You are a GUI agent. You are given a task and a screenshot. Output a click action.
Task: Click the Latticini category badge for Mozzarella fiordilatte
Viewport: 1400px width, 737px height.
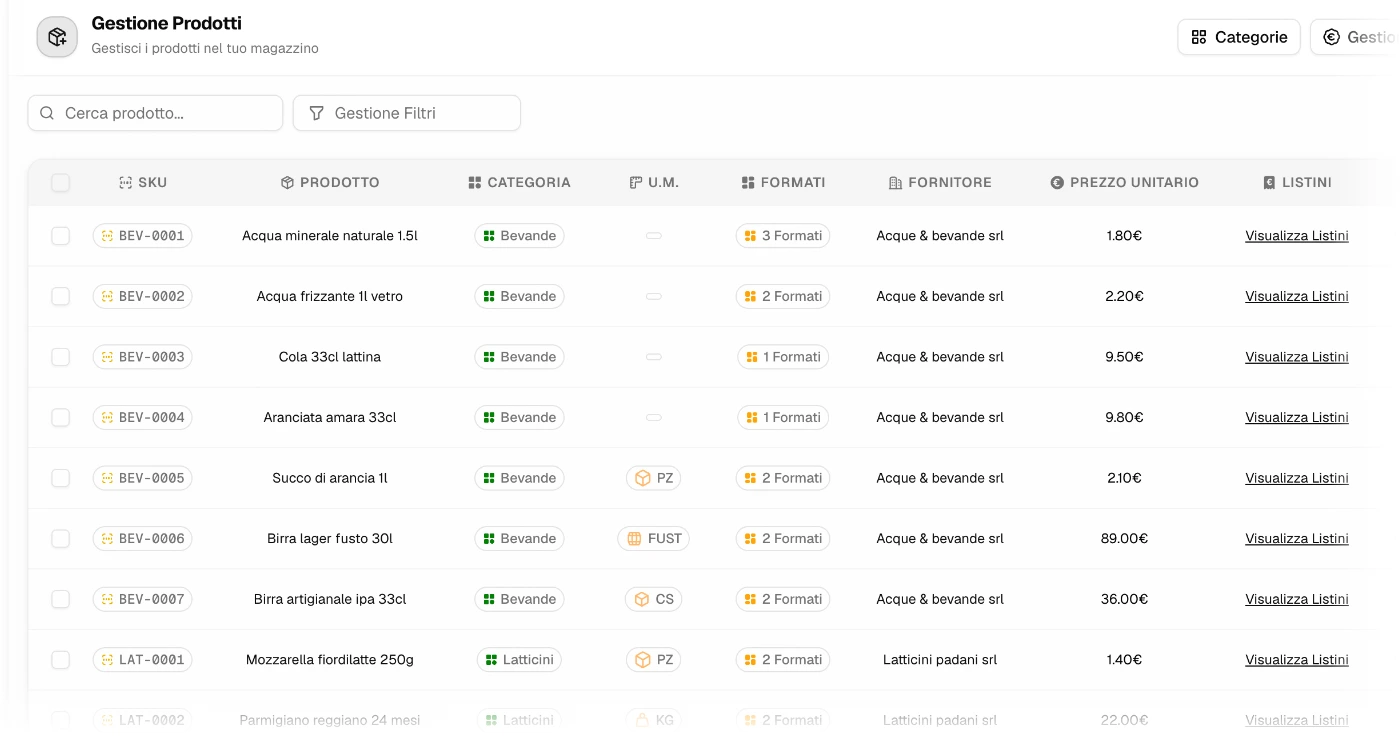click(x=519, y=660)
